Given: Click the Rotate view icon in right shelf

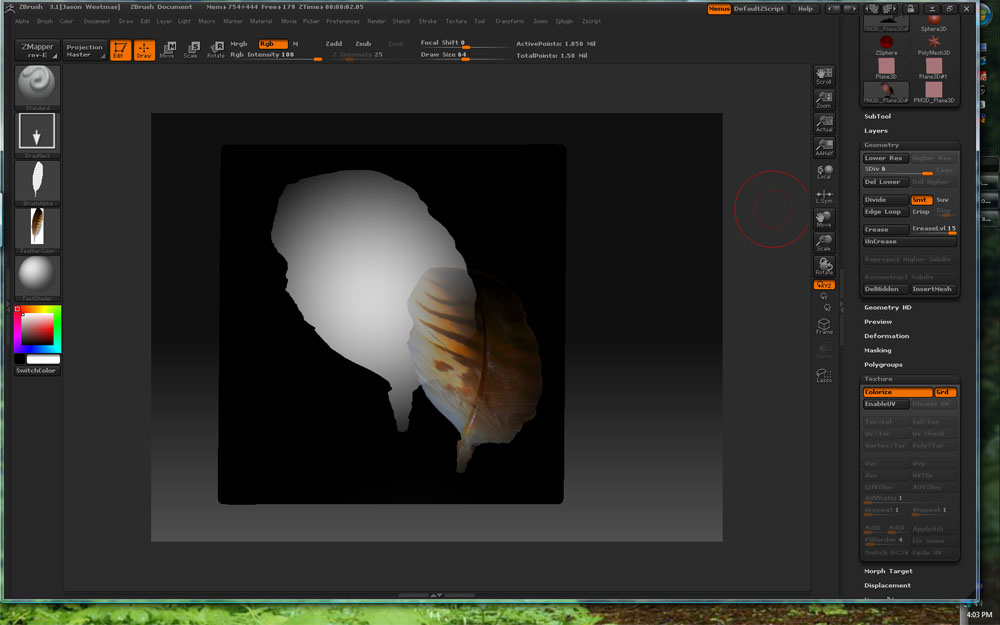Looking at the screenshot, I should click(x=824, y=266).
